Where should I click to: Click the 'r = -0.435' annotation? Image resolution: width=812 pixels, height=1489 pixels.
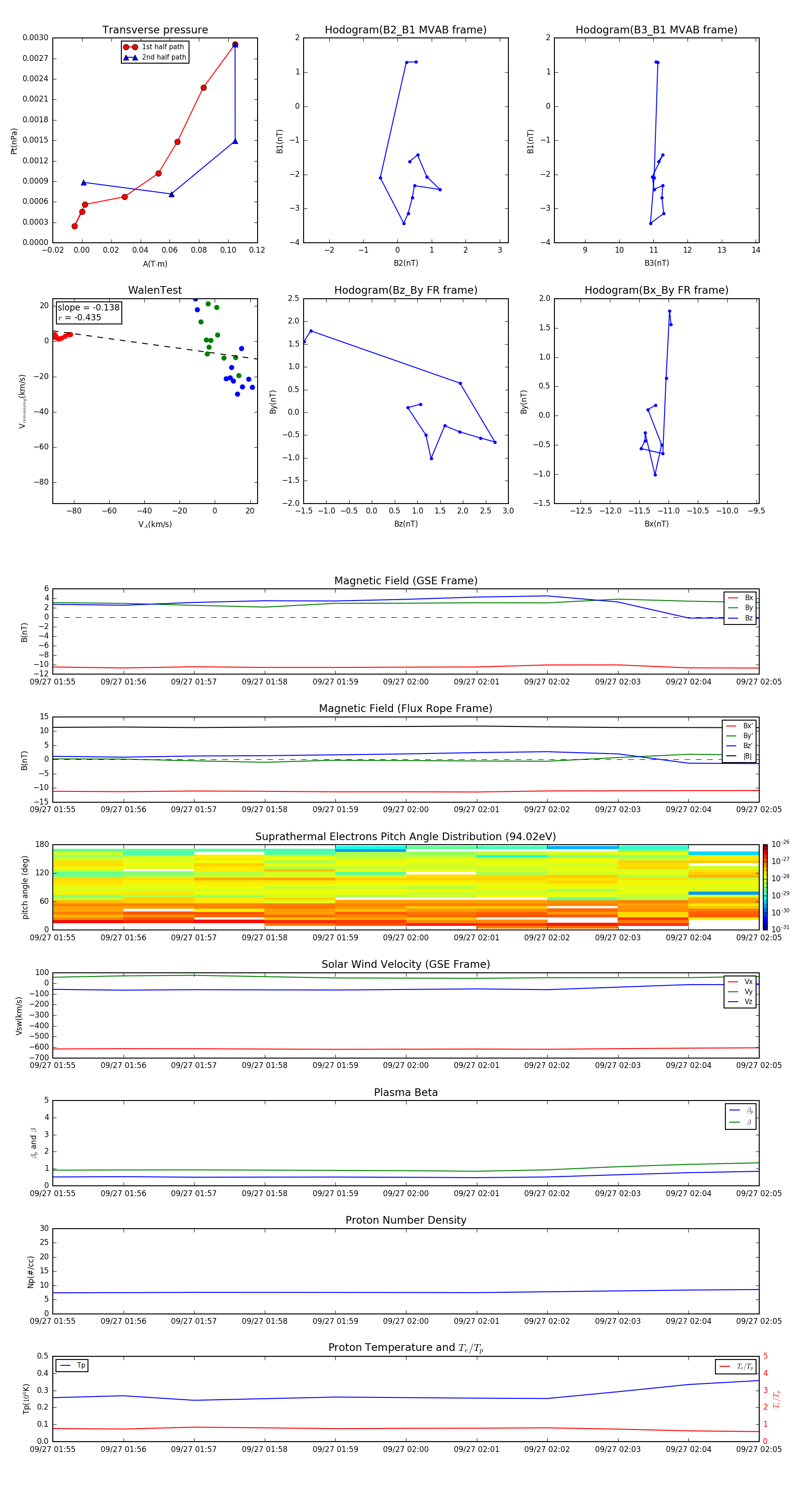[x=80, y=317]
